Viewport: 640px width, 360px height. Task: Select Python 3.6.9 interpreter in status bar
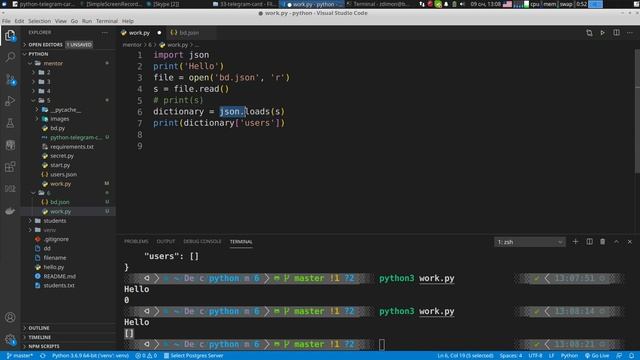click(x=90, y=356)
